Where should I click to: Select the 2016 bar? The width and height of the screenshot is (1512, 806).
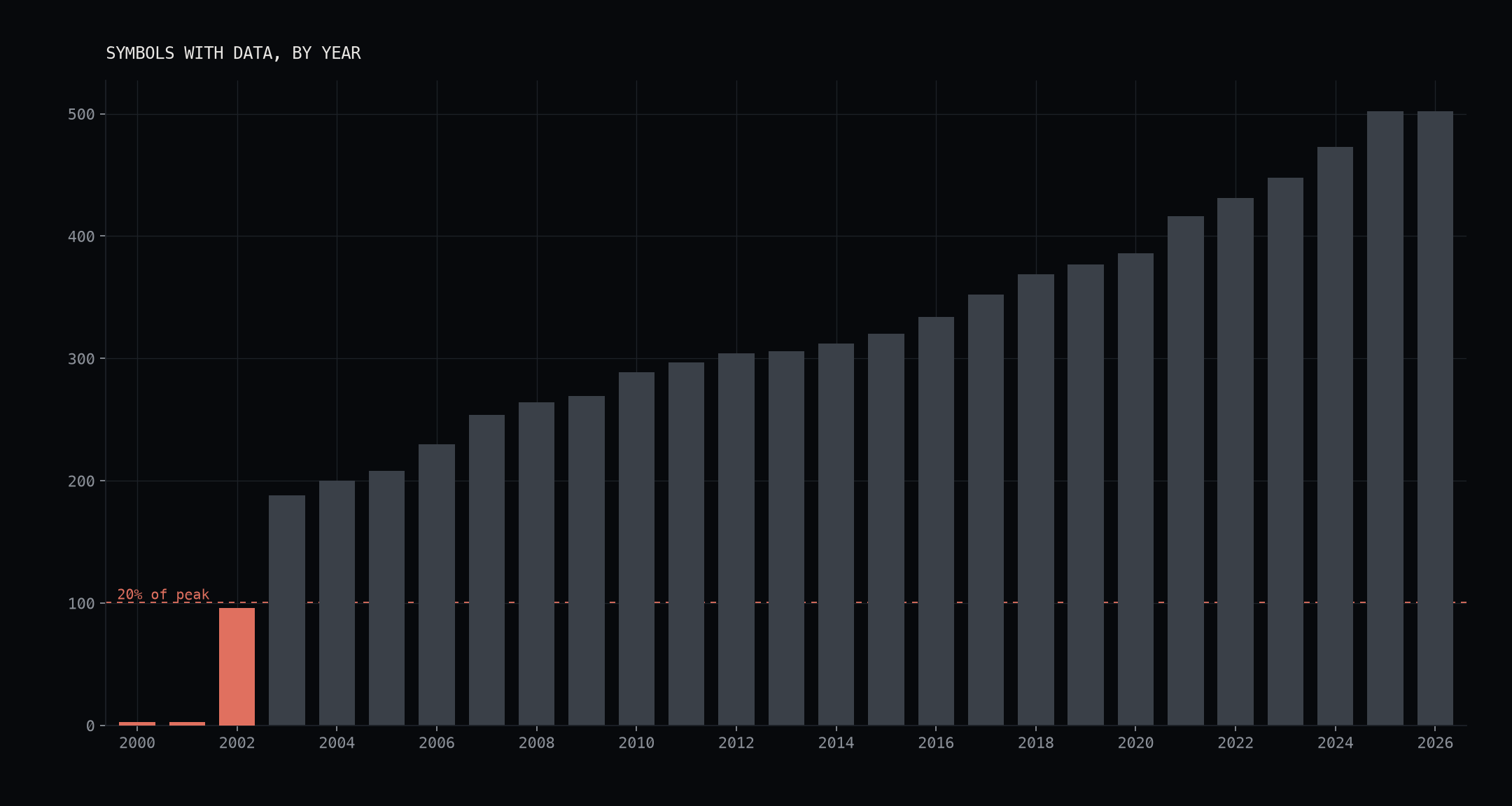pyautogui.click(x=936, y=521)
